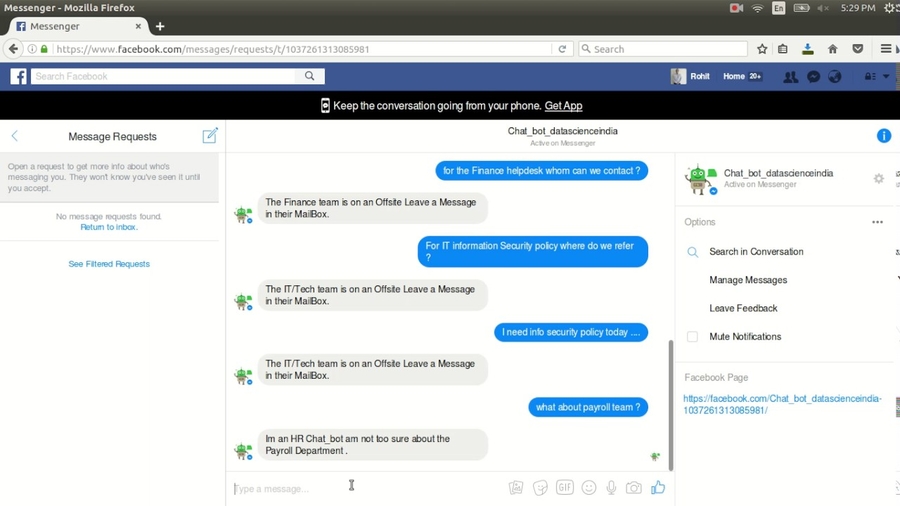Viewport: 900px width, 506px height.
Task: Open a new Firefox tab
Action: pos(160,26)
